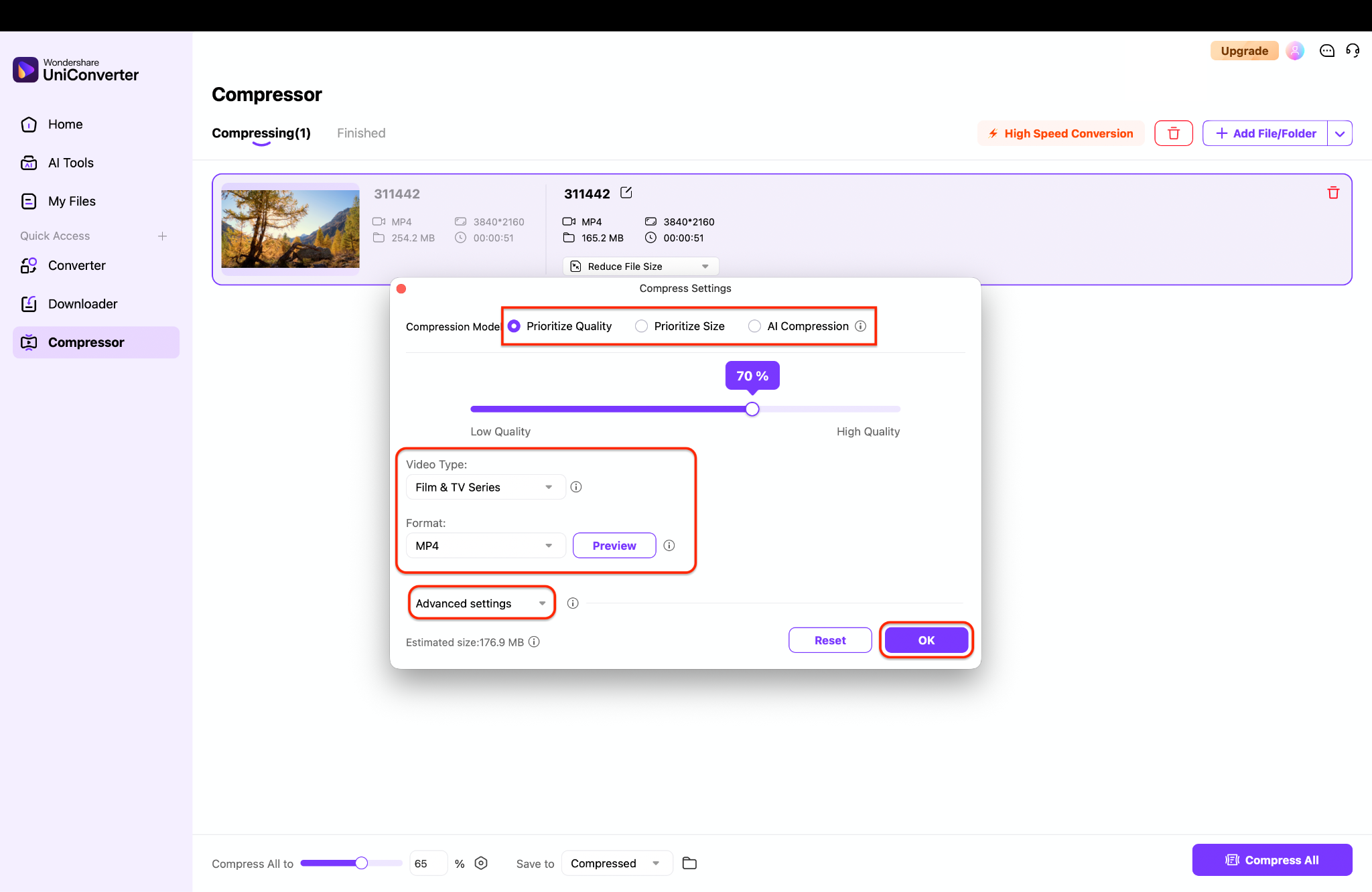Expand Advanced settings
The width and height of the screenshot is (1372, 892).
[480, 603]
